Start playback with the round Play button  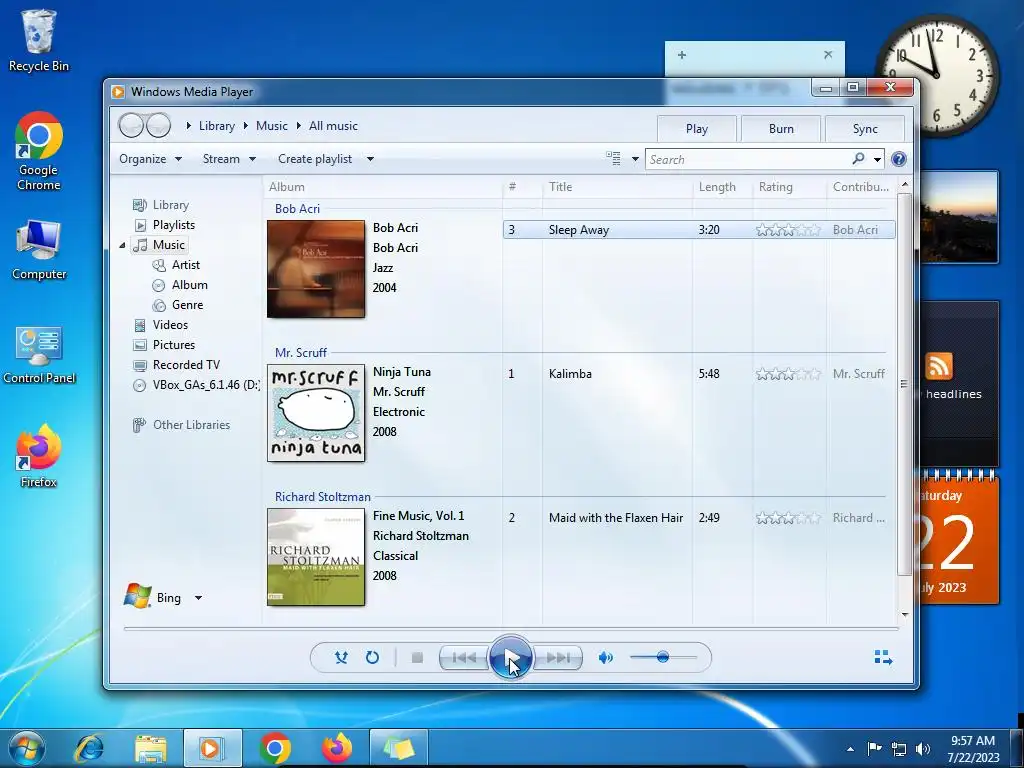point(509,658)
